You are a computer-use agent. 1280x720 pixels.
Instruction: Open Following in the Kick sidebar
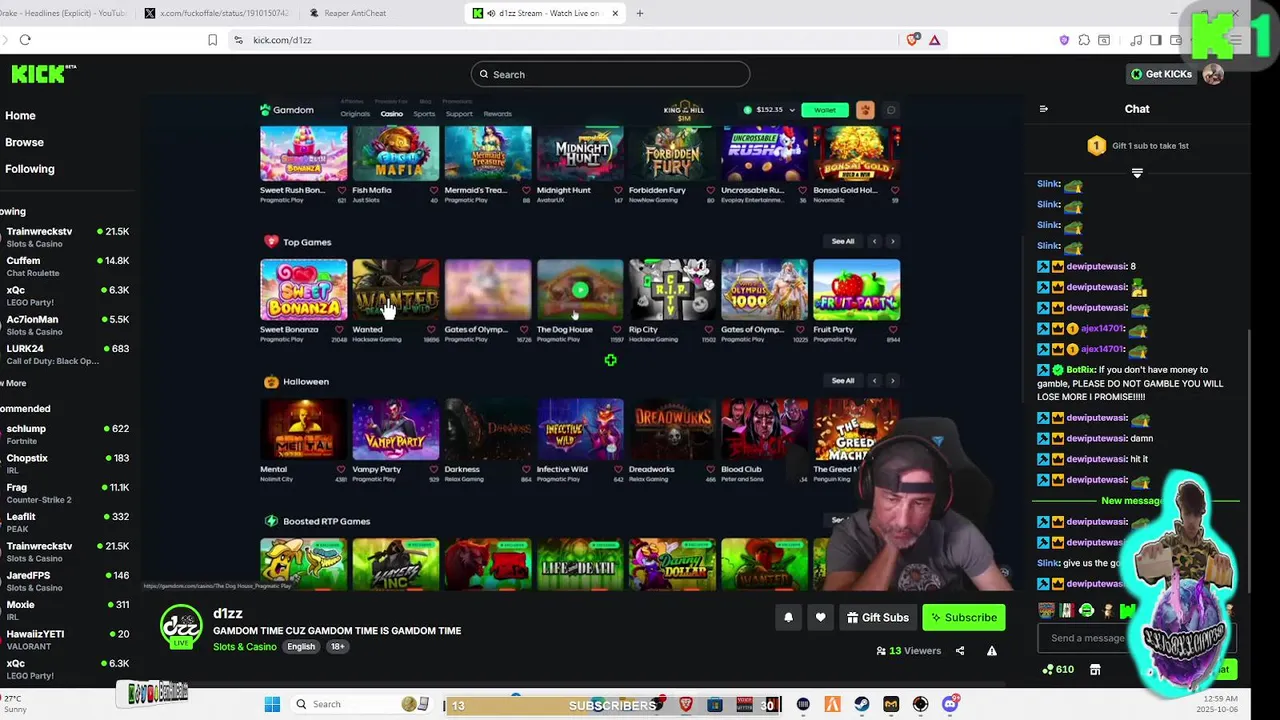(29, 169)
